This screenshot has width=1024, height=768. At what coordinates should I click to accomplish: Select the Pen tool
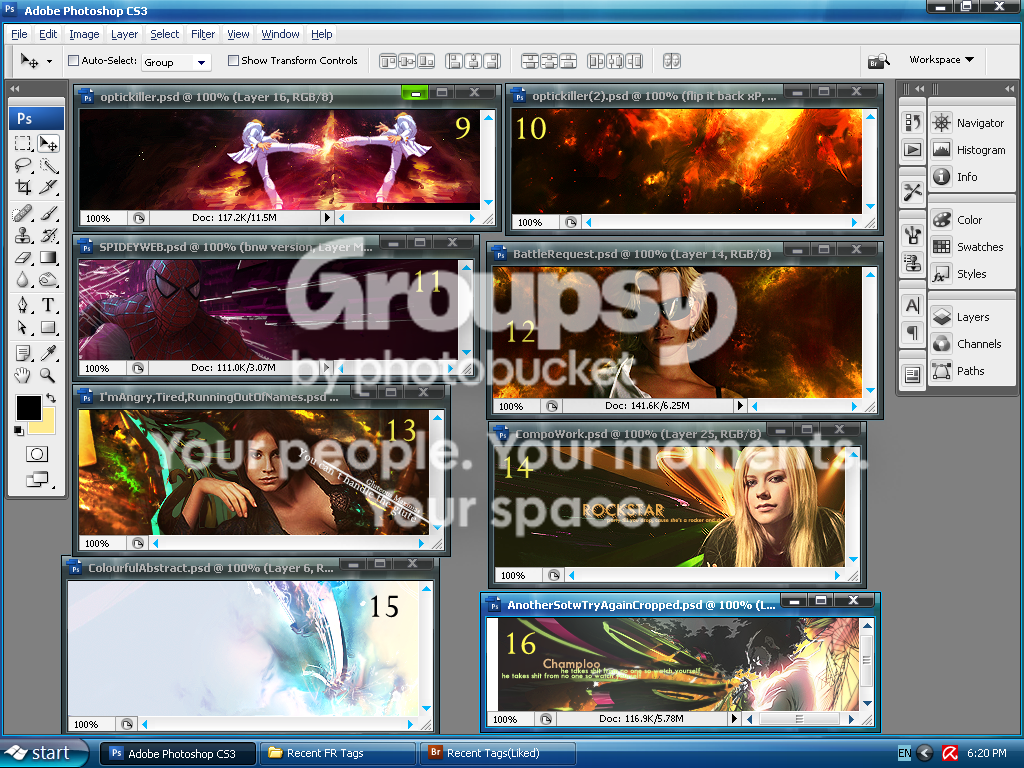[23, 305]
